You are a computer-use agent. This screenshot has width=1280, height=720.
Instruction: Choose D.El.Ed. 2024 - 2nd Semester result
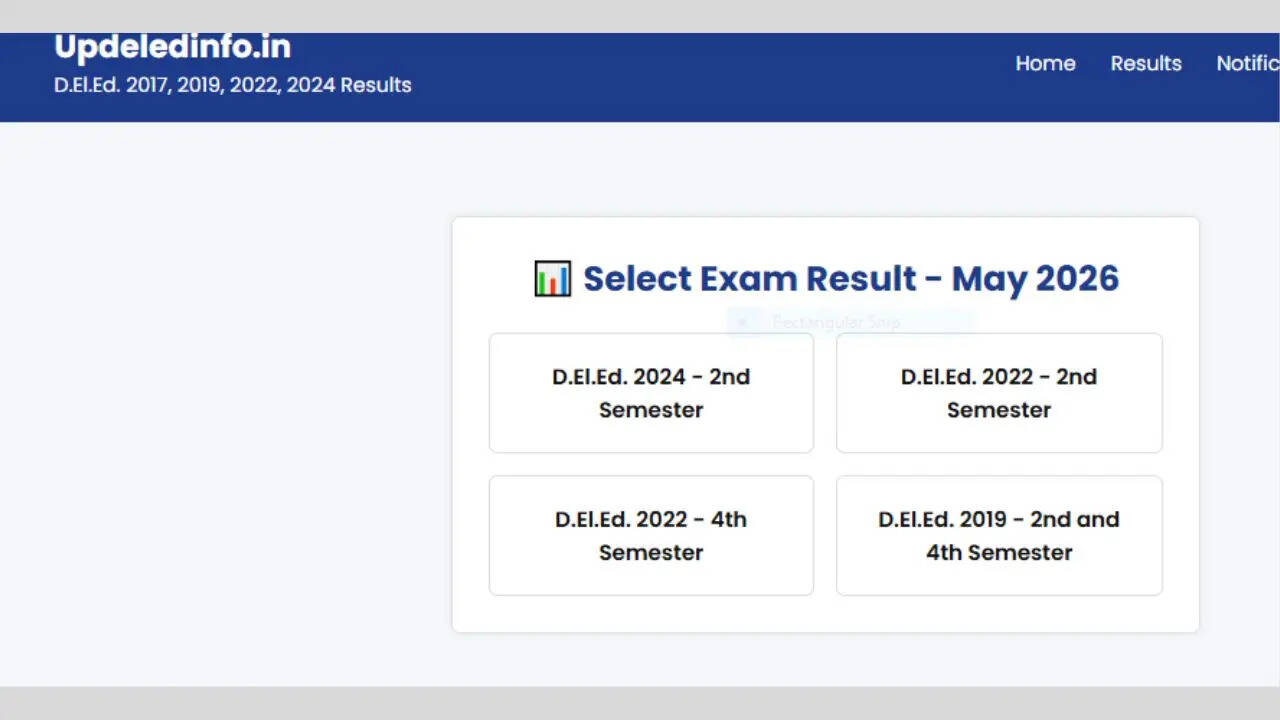[651, 393]
